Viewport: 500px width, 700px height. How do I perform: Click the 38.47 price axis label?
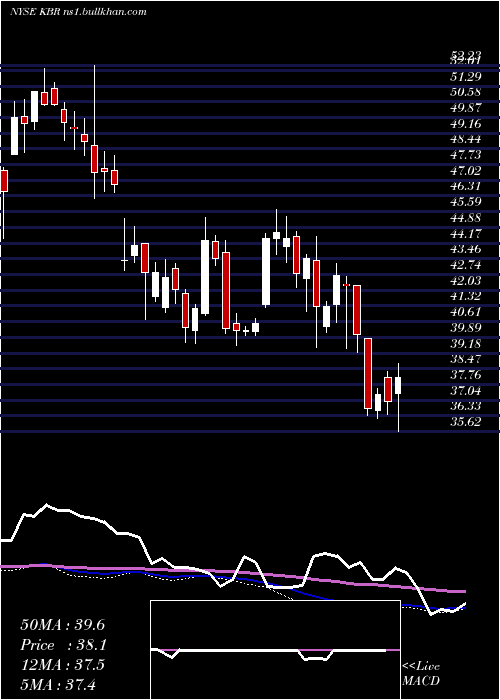pyautogui.click(x=466, y=359)
